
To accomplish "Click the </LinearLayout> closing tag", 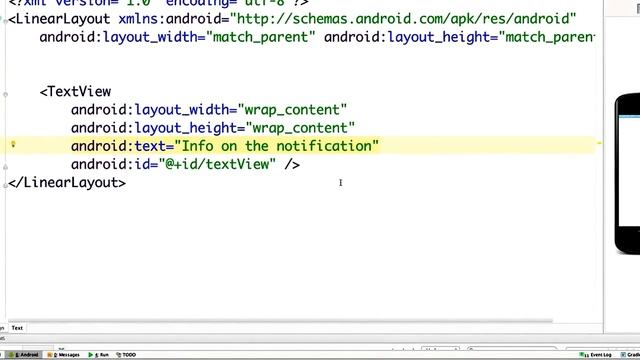I will pos(67,182).
